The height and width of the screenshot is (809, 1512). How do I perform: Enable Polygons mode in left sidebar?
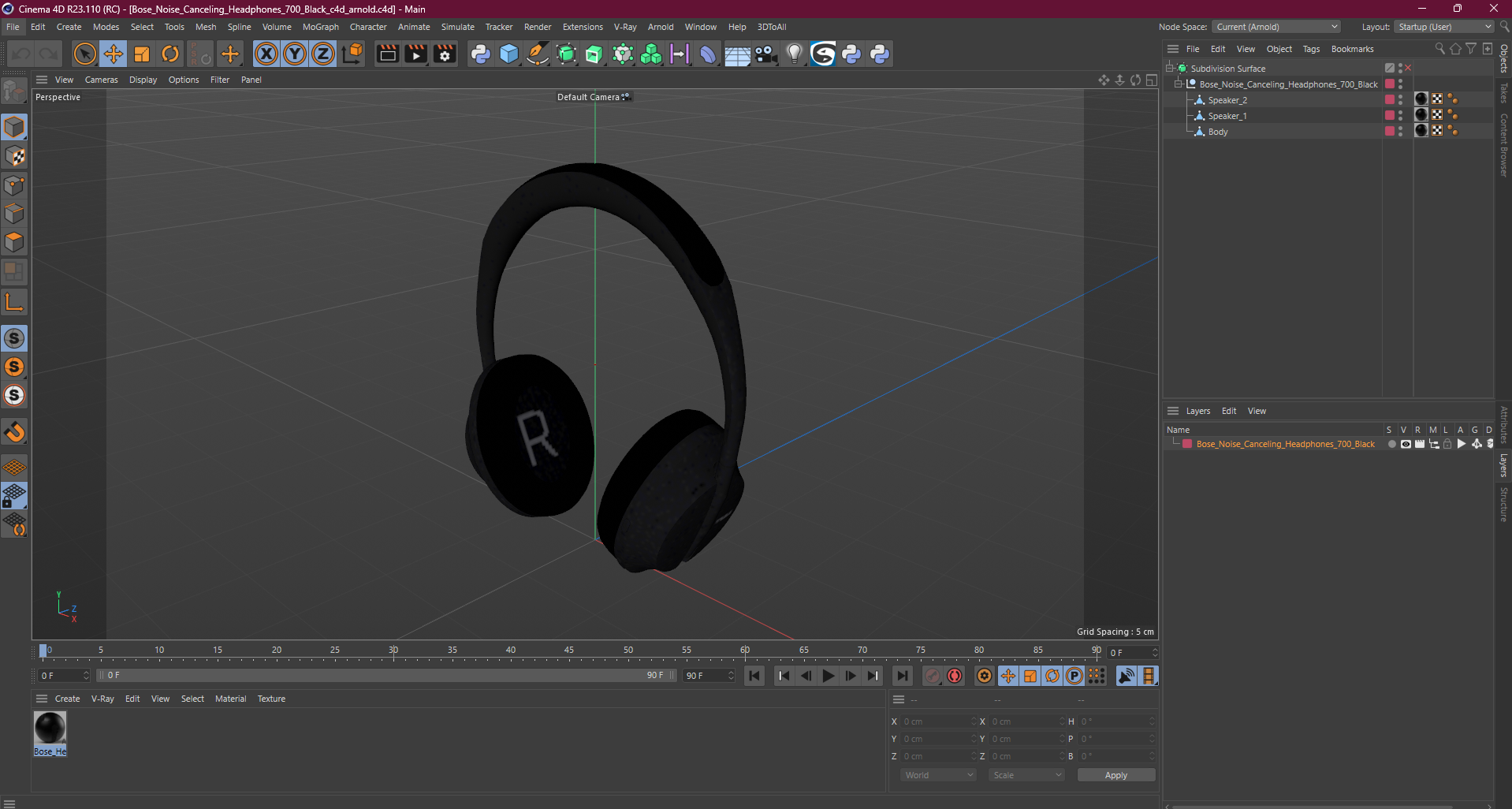(14, 242)
